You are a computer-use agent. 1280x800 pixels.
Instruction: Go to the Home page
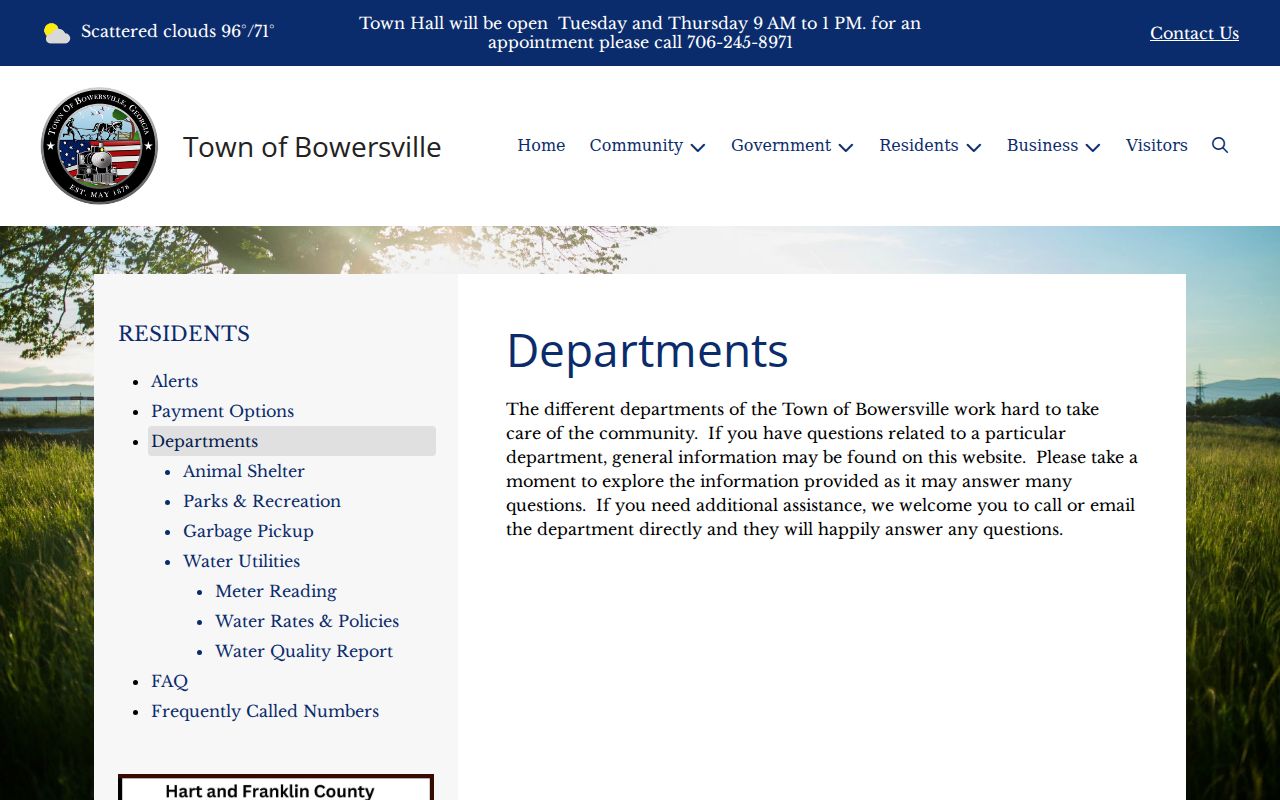click(541, 145)
